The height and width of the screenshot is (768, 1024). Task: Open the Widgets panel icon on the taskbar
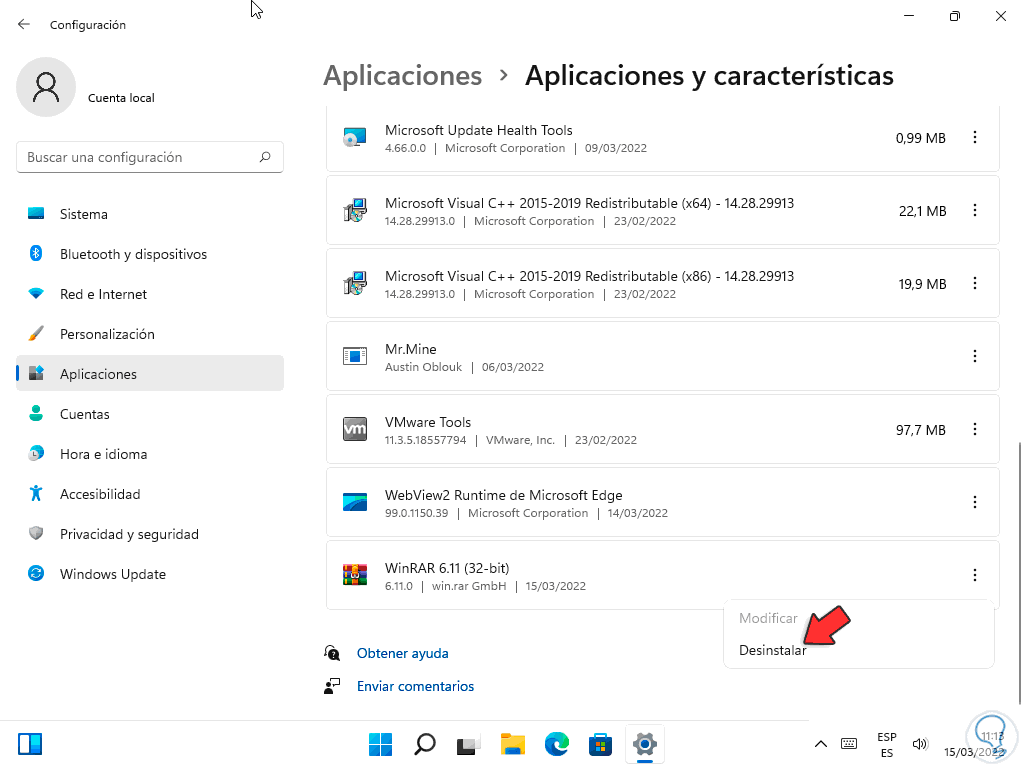pos(30,744)
